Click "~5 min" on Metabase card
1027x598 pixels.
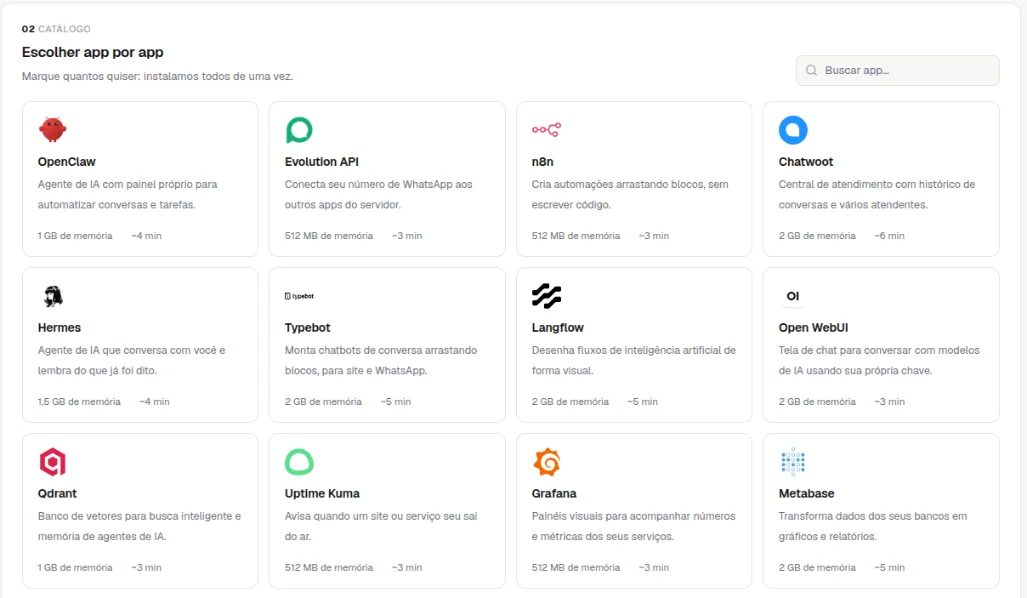889,567
